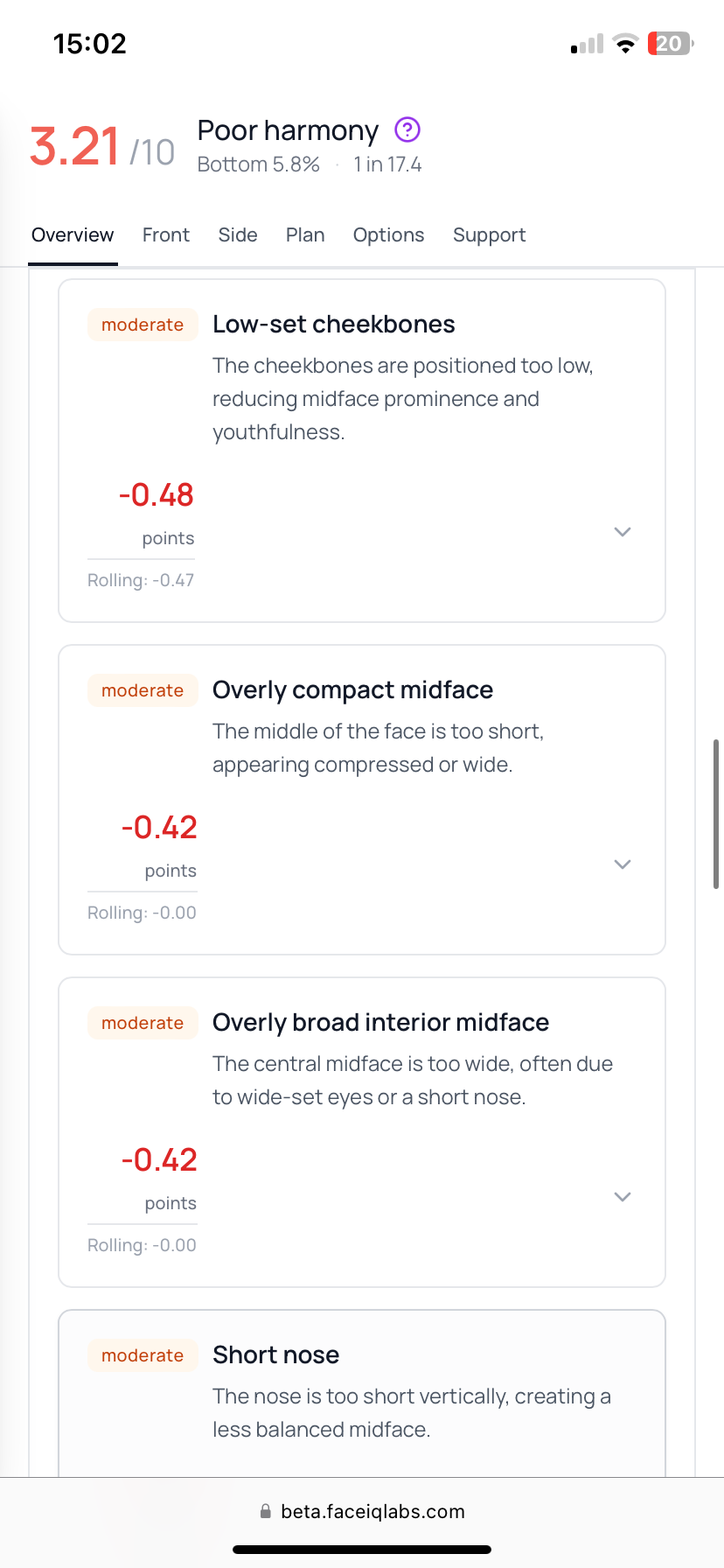Click the Low-set cheekbones heading
Viewport: 724px width, 1568px height.
point(333,324)
